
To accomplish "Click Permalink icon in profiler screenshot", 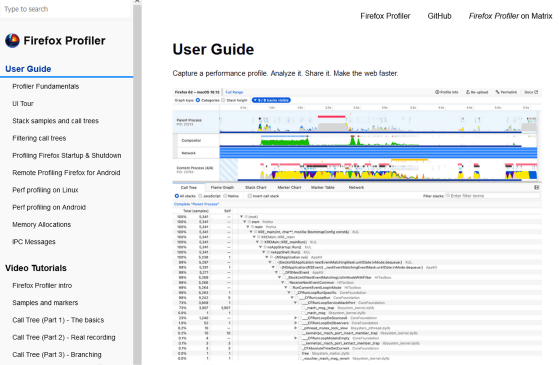I will (498, 92).
